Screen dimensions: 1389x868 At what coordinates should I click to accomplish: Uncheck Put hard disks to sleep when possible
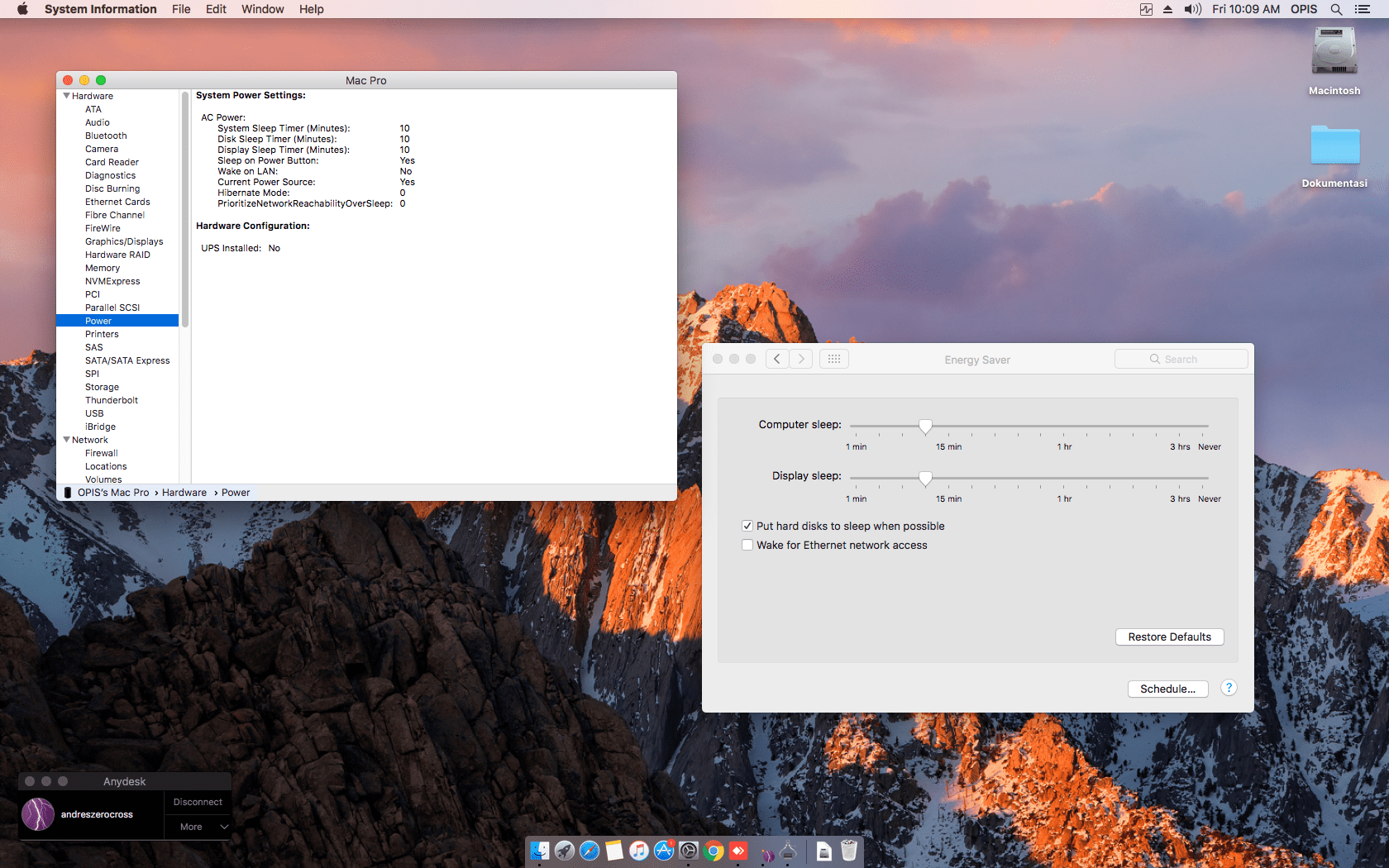pos(747,526)
